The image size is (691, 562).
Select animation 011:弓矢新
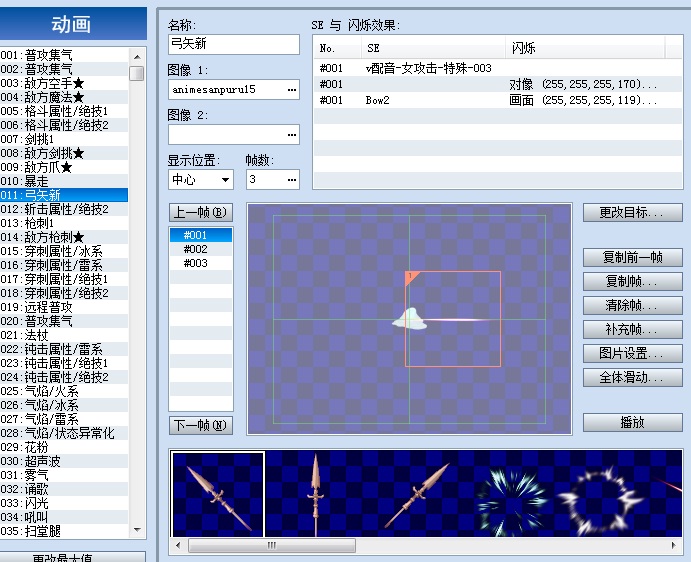point(64,195)
